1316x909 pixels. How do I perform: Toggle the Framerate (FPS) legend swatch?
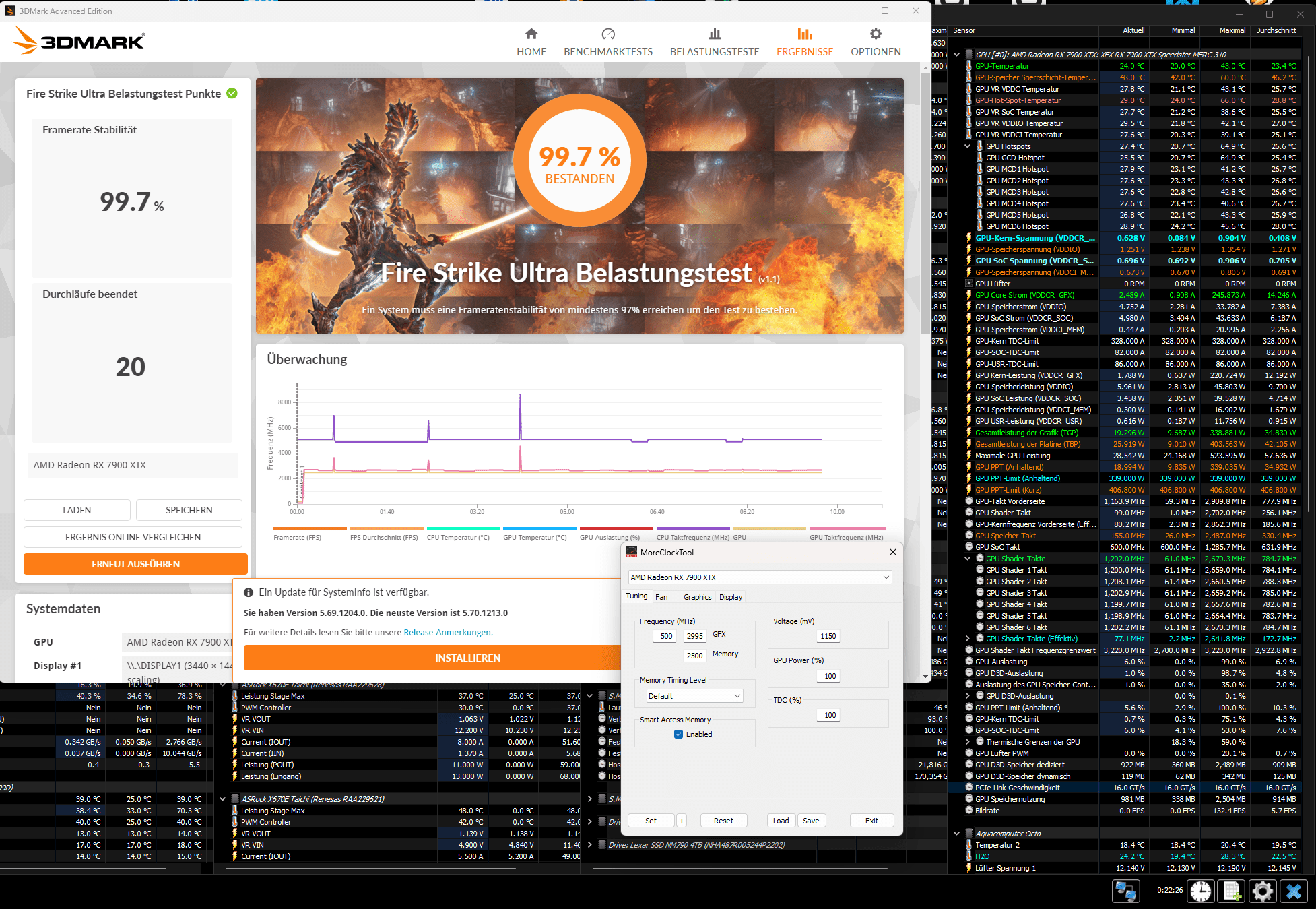310,528
